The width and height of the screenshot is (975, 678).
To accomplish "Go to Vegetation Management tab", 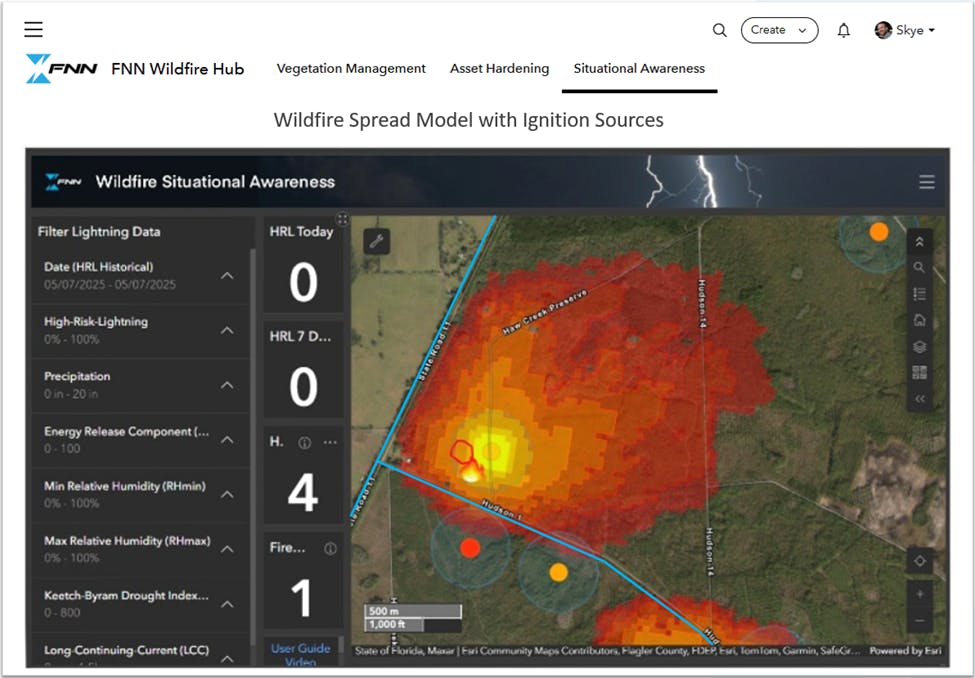I will [x=351, y=68].
